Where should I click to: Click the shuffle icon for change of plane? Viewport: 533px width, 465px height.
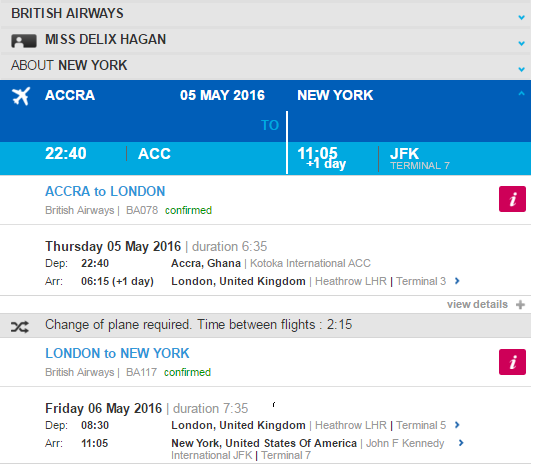[19, 327]
